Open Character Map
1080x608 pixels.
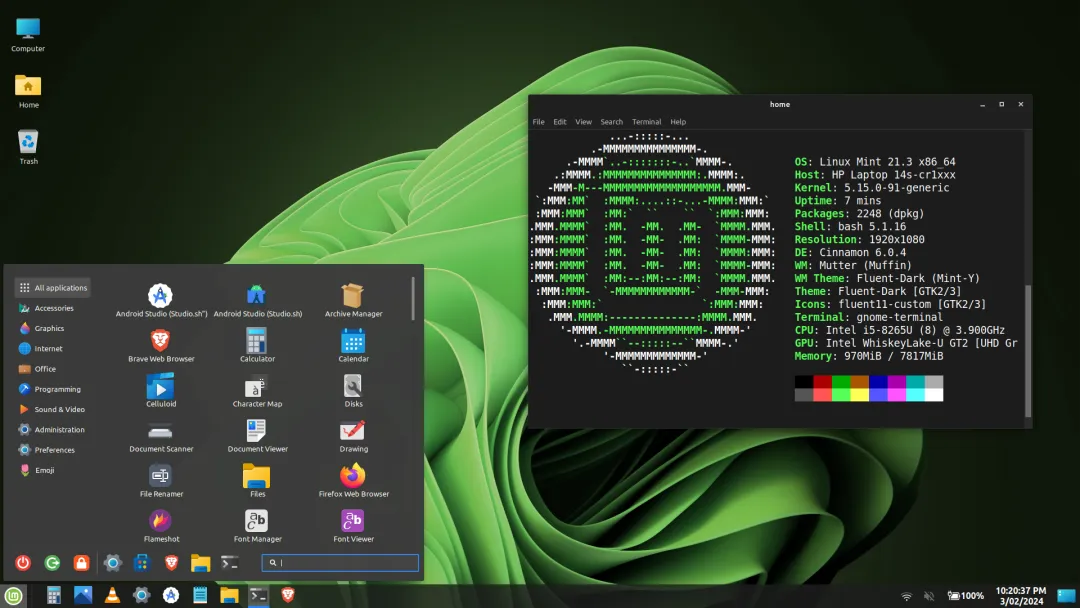tap(257, 391)
